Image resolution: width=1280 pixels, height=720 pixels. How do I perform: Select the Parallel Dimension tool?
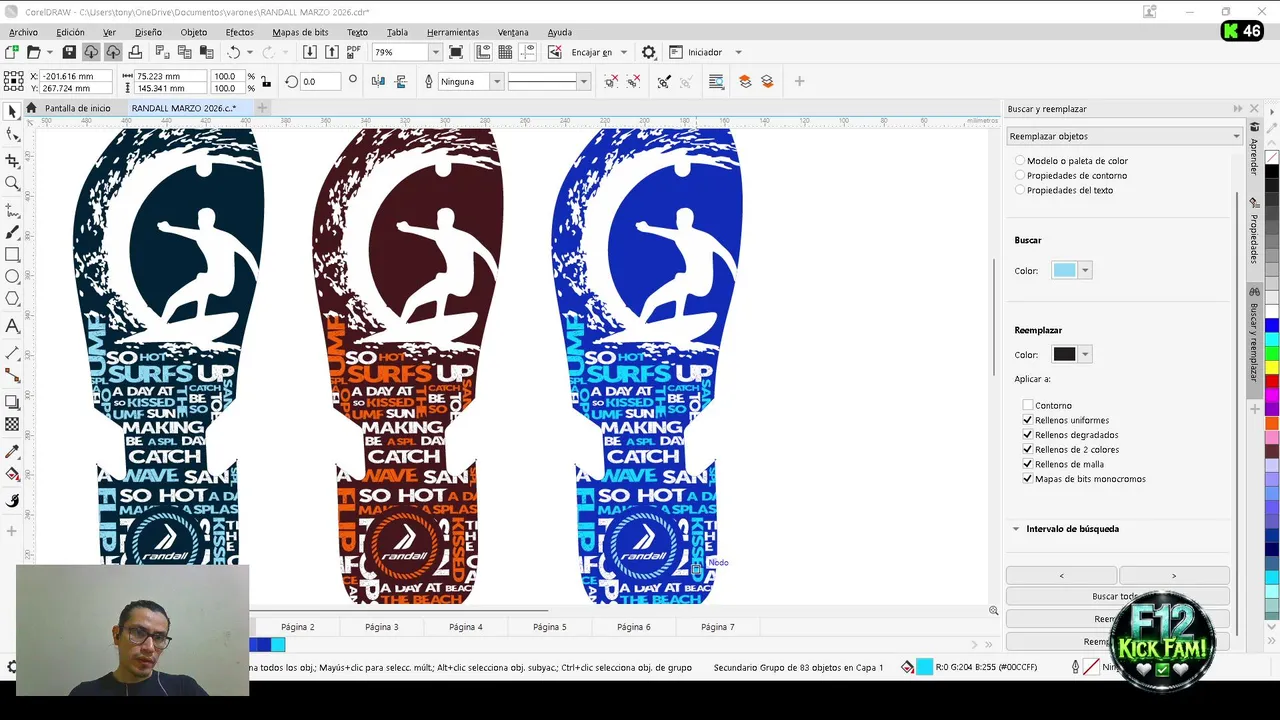click(x=12, y=353)
